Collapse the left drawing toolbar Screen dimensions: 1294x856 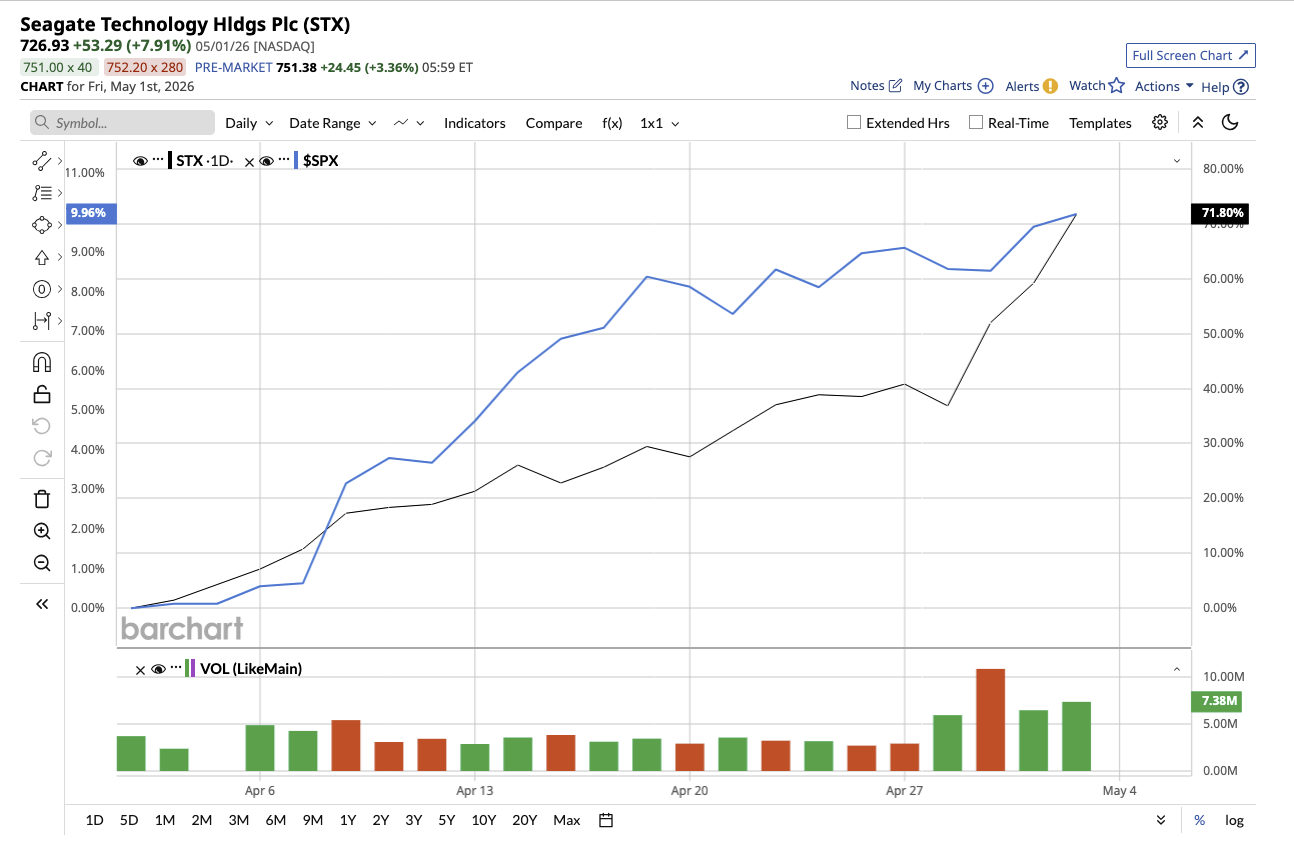click(42, 603)
